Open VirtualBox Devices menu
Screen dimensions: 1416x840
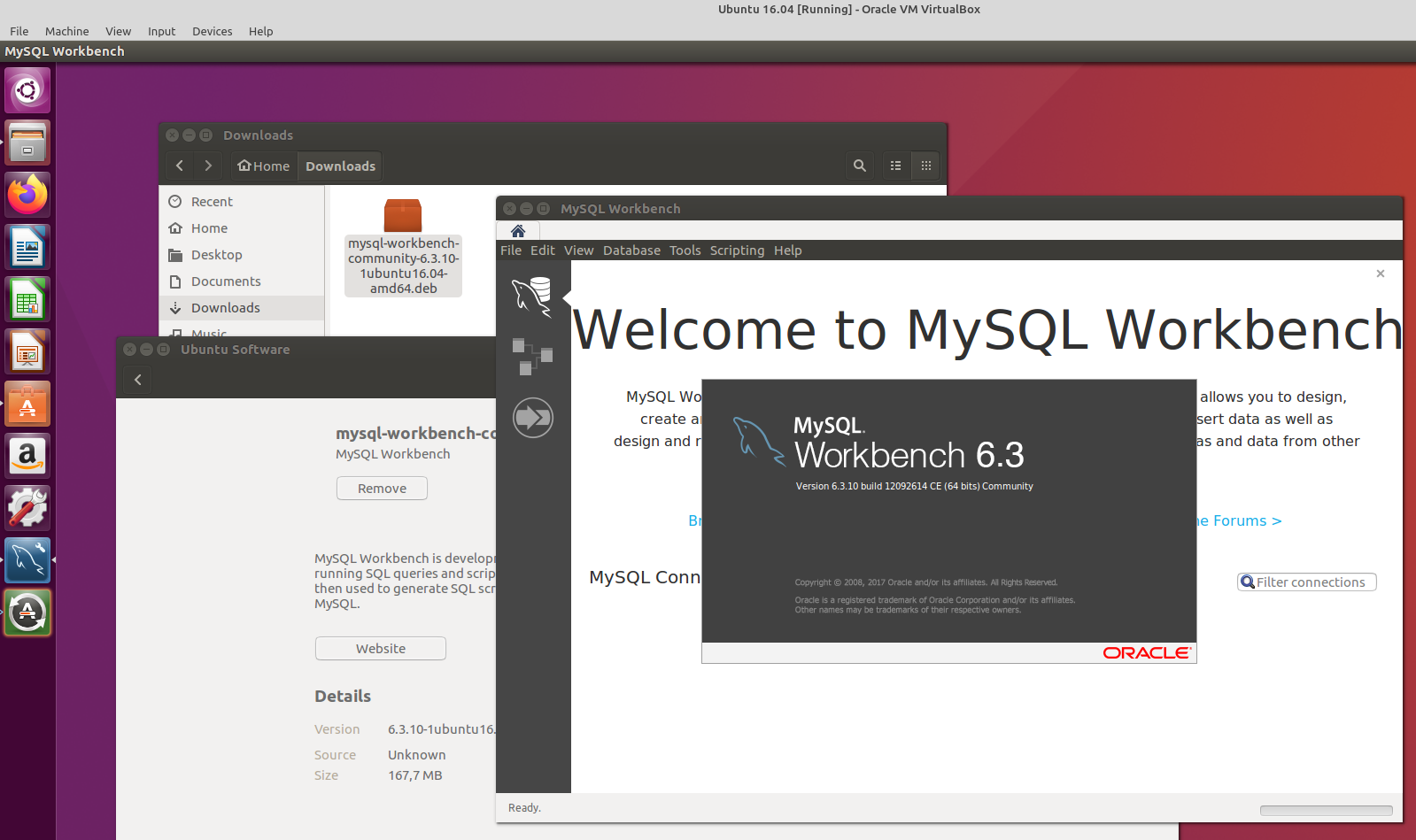click(213, 31)
